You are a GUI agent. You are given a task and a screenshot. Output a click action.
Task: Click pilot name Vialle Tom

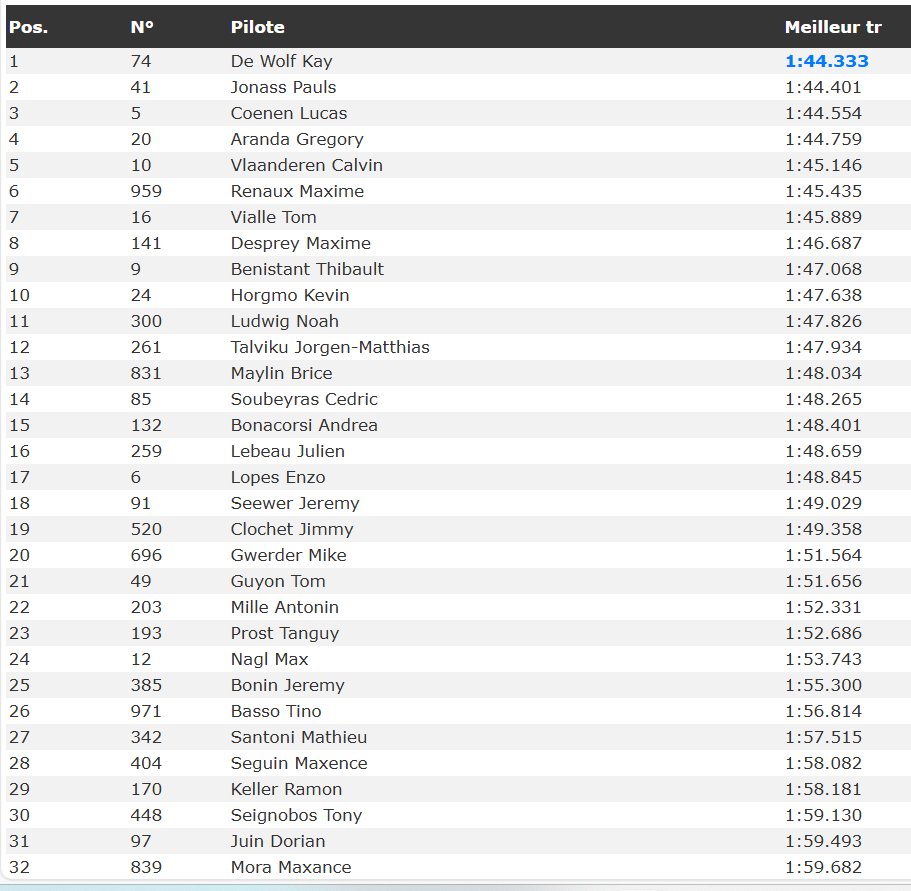tap(273, 217)
